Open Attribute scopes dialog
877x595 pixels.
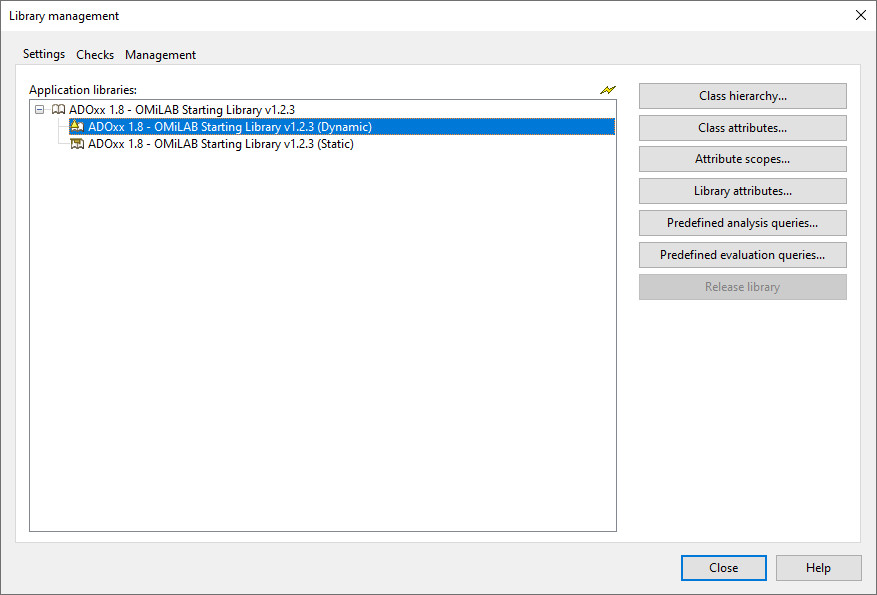coord(743,159)
